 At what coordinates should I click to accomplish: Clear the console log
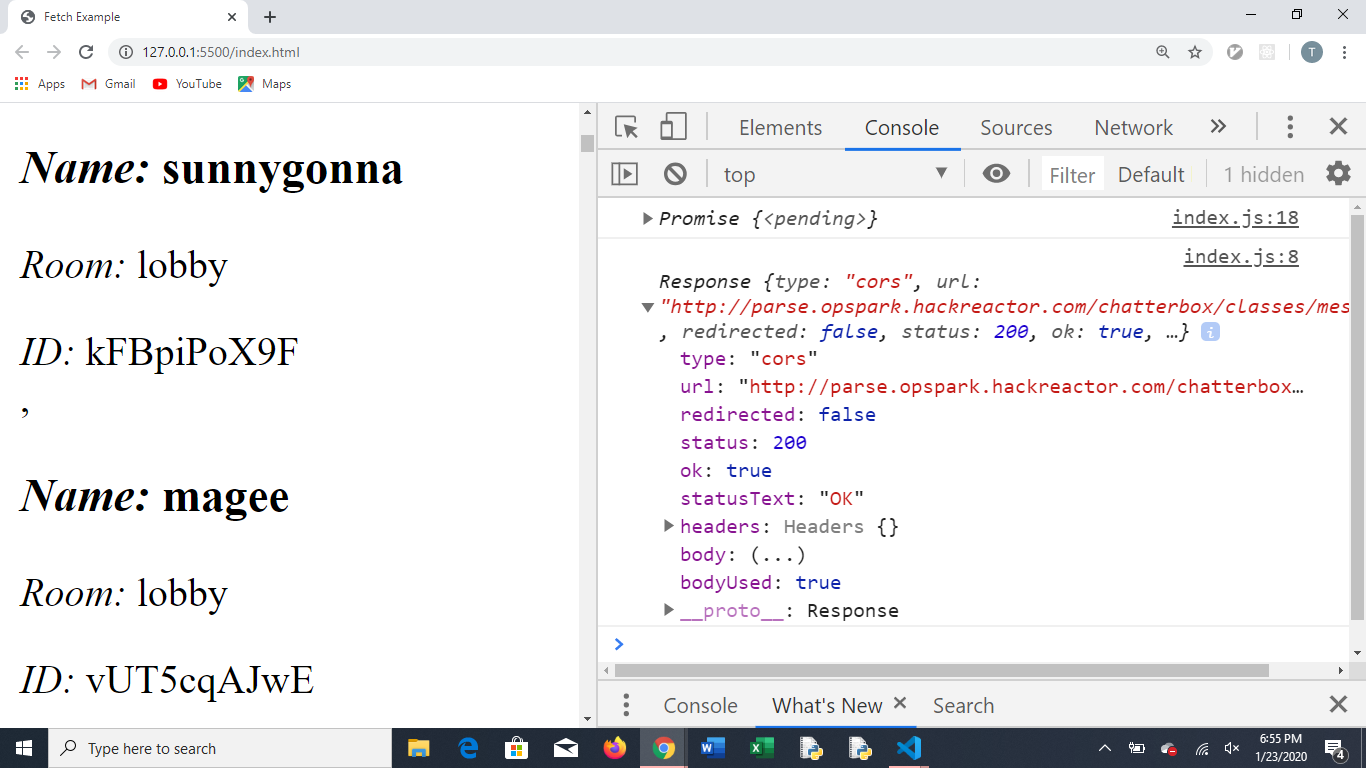click(675, 174)
